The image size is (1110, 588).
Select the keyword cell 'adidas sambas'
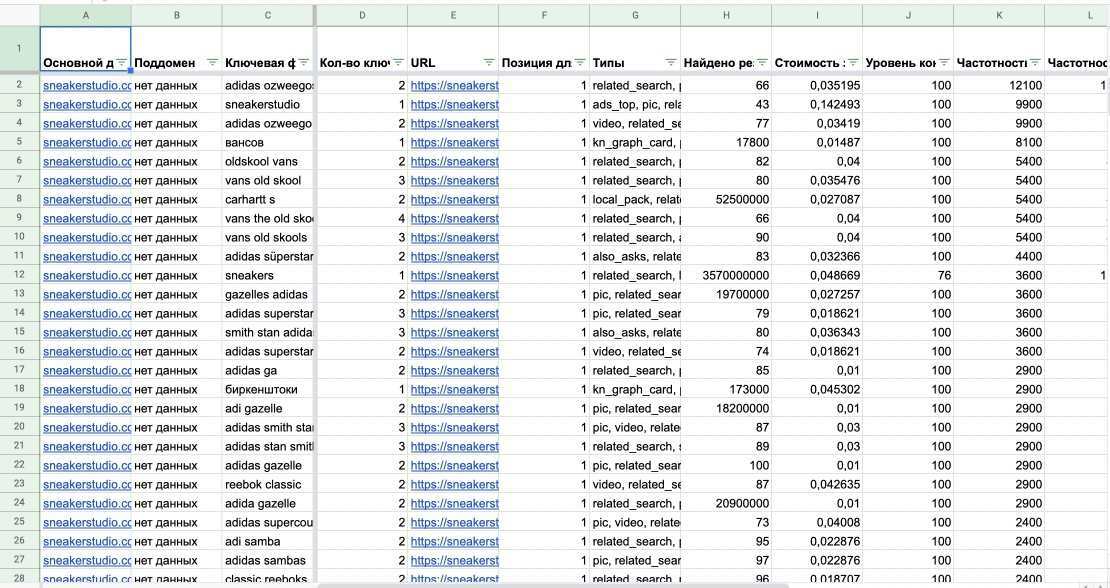click(268, 560)
